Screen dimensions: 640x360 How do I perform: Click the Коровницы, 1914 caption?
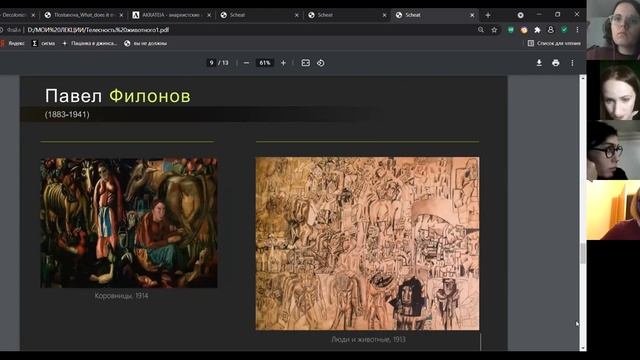point(121,296)
